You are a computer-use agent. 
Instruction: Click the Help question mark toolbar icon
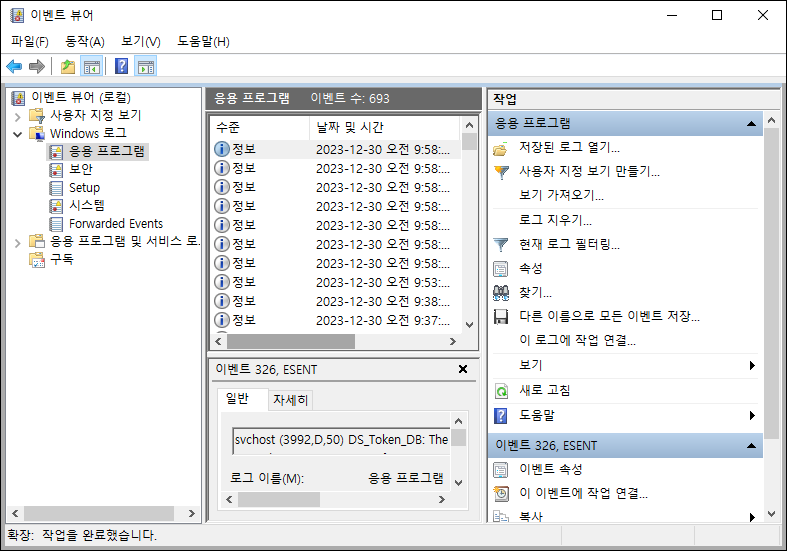(x=121, y=66)
